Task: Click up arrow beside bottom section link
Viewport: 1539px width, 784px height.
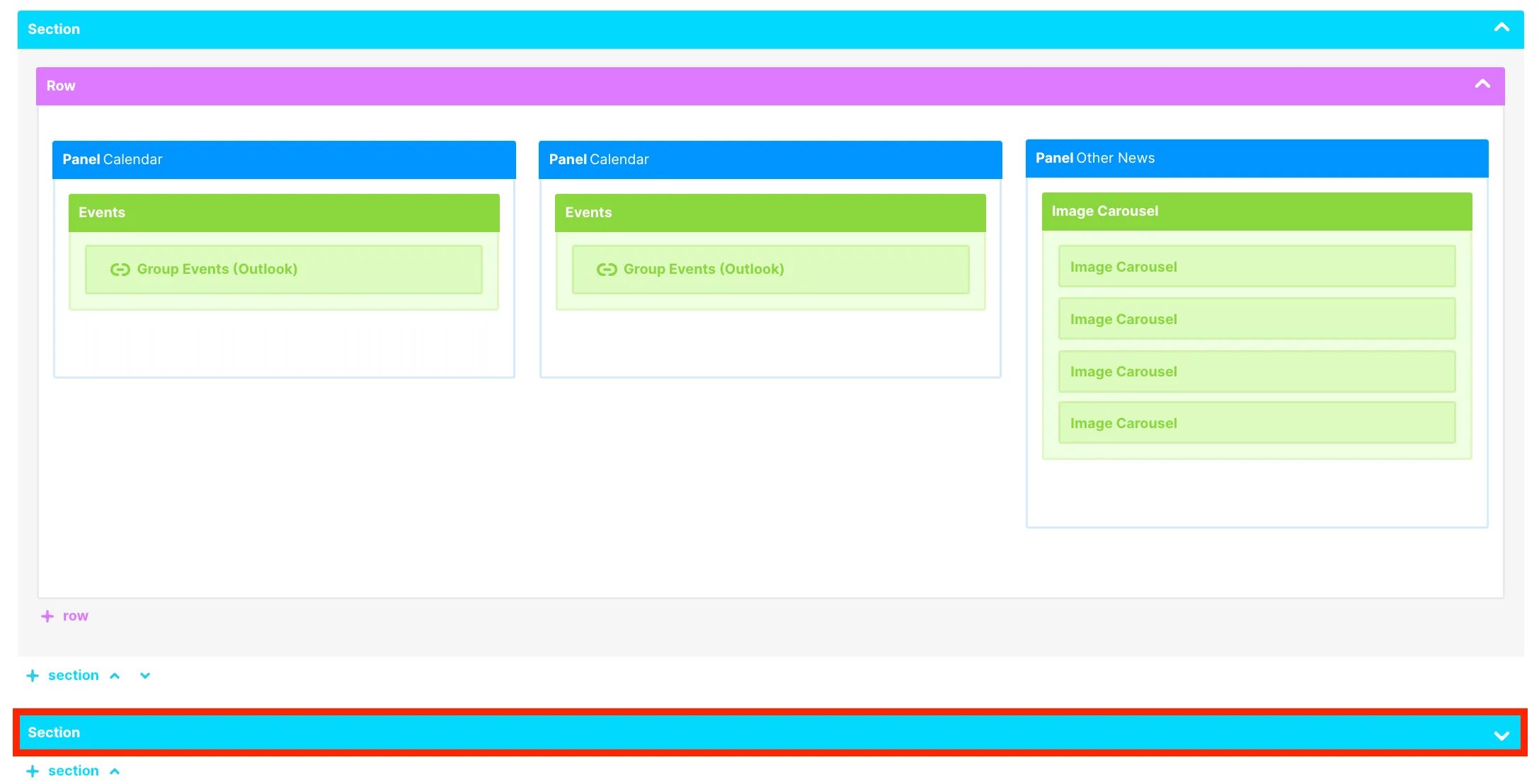Action: click(x=115, y=771)
